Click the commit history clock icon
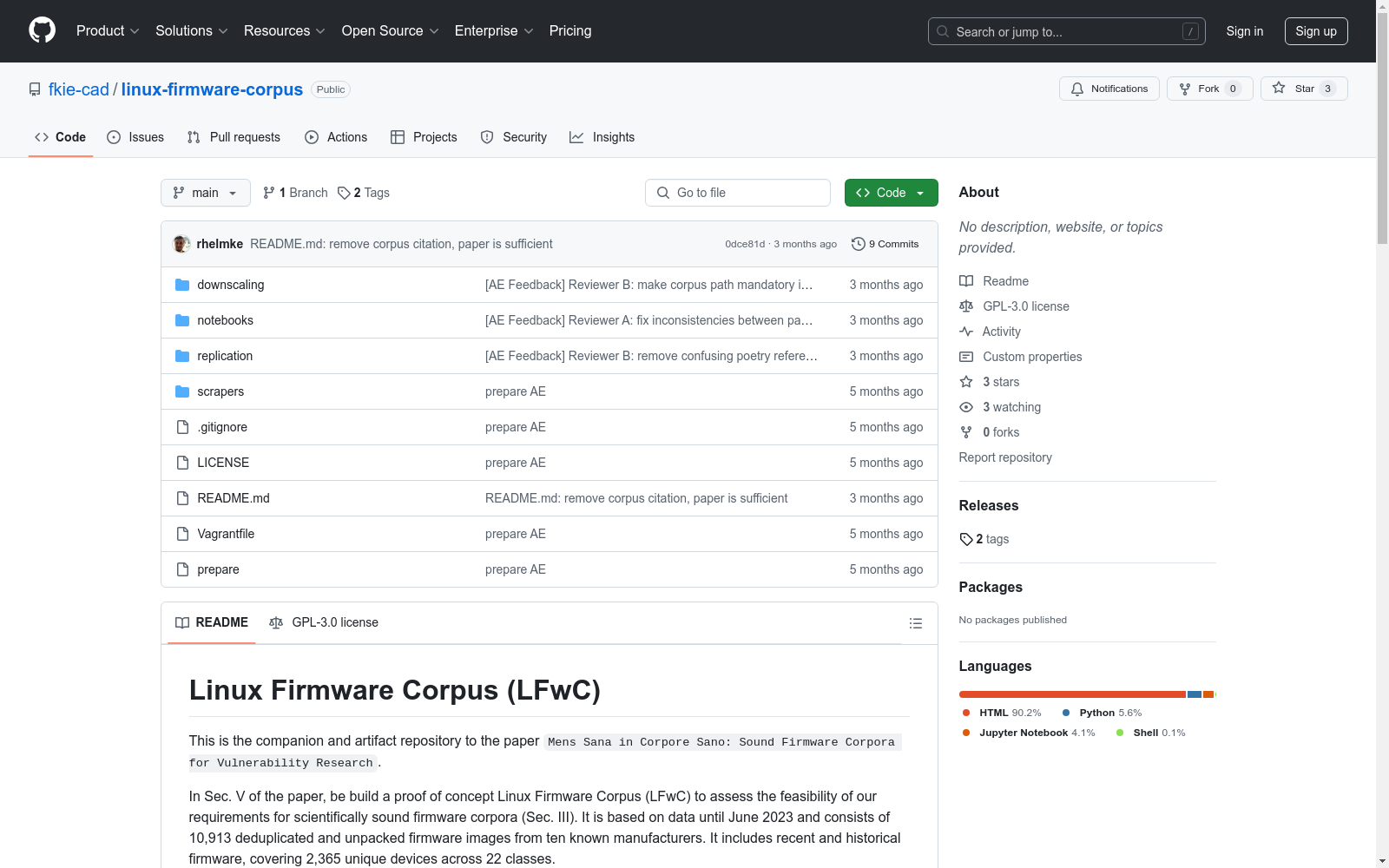Image resolution: width=1389 pixels, height=868 pixels. point(859,244)
